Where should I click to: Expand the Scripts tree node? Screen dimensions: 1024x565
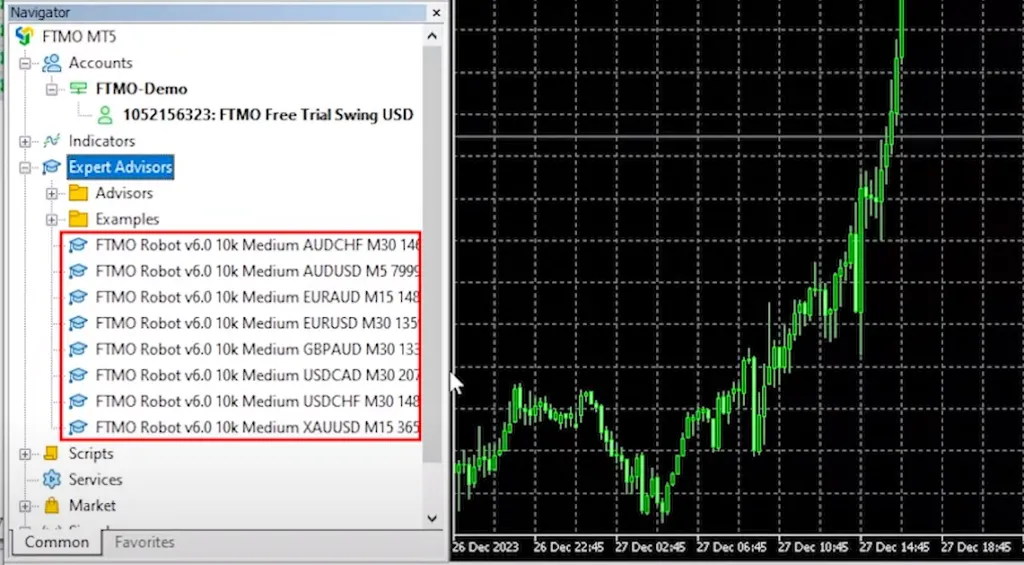tap(25, 454)
